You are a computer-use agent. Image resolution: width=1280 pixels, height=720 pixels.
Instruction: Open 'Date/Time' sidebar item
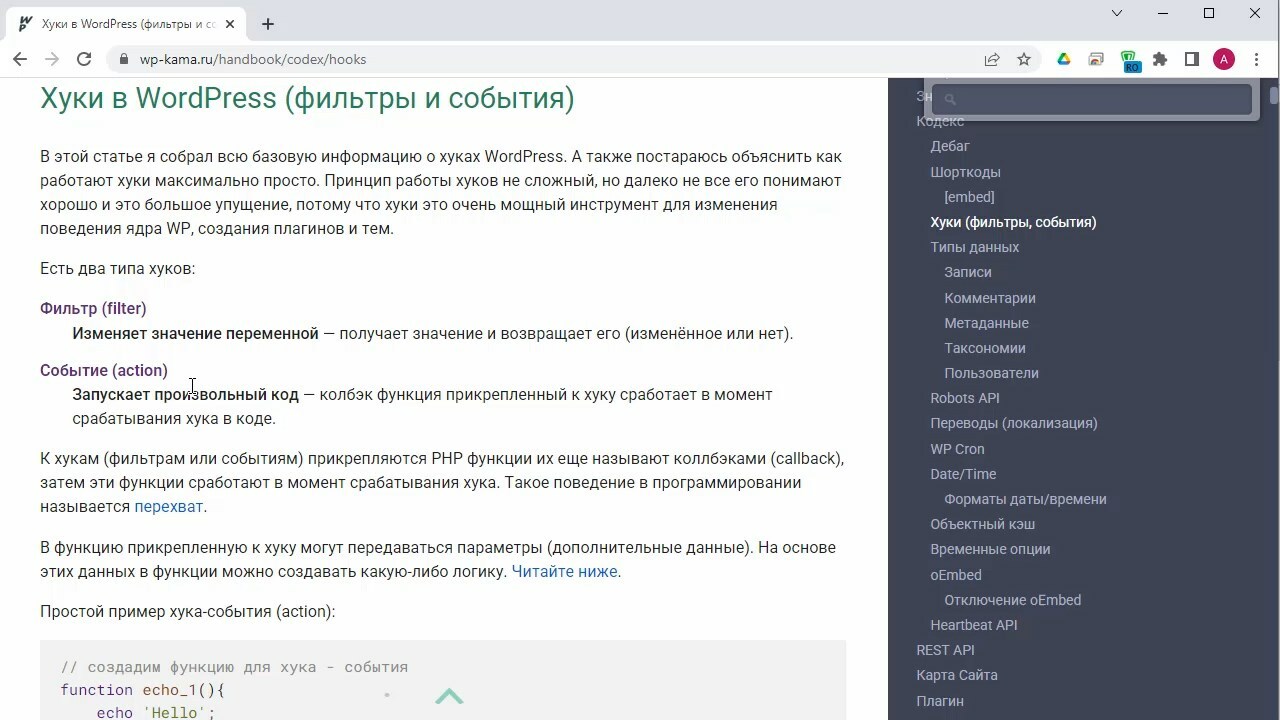pyautogui.click(x=963, y=474)
